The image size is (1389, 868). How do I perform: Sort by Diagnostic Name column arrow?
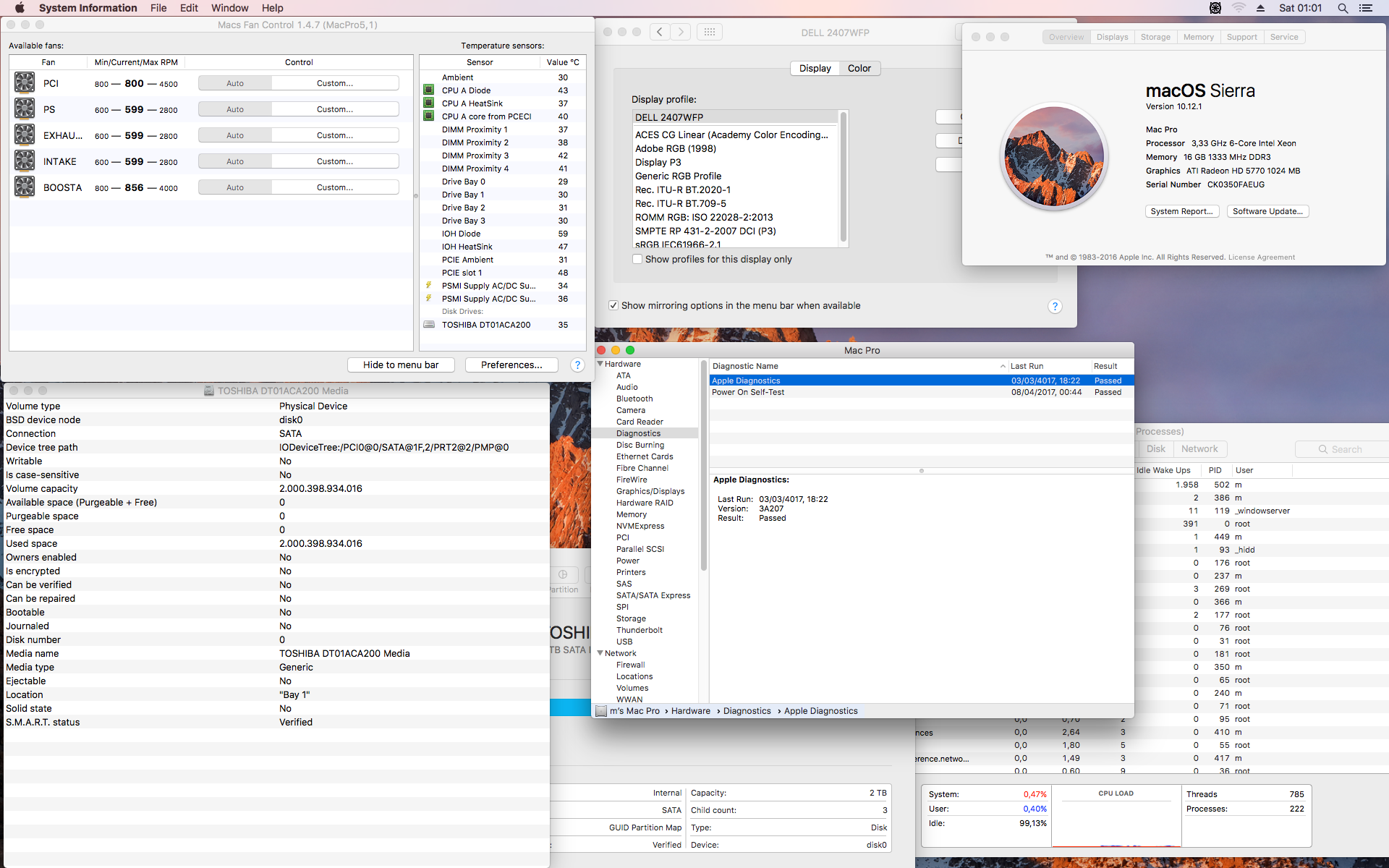tap(1003, 366)
